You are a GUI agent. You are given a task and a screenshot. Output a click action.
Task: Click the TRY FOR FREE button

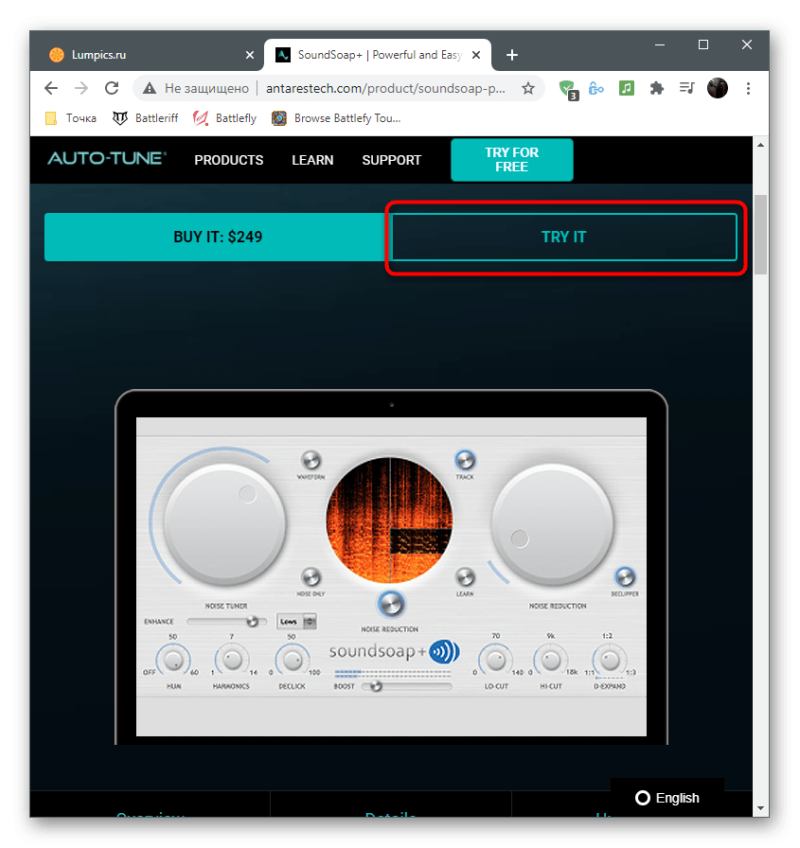pyautogui.click(x=512, y=160)
